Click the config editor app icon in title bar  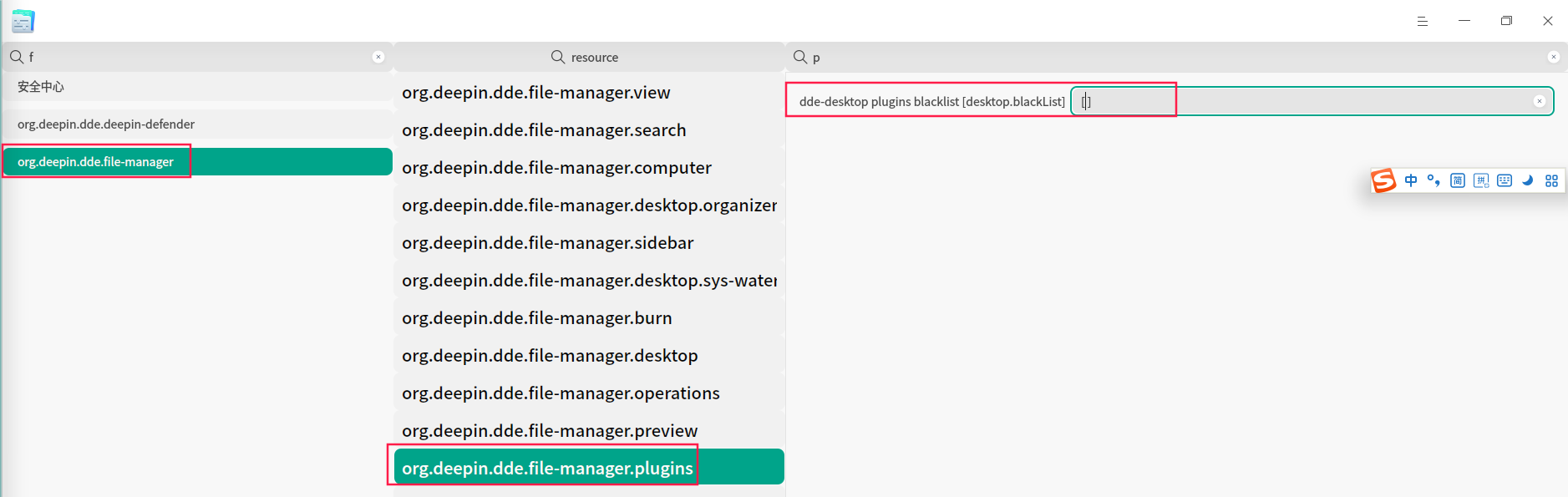pos(23,21)
